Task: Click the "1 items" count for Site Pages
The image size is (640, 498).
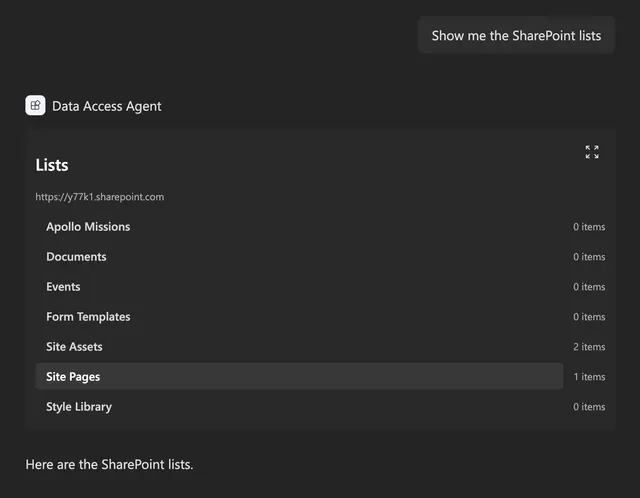Action: [x=589, y=376]
